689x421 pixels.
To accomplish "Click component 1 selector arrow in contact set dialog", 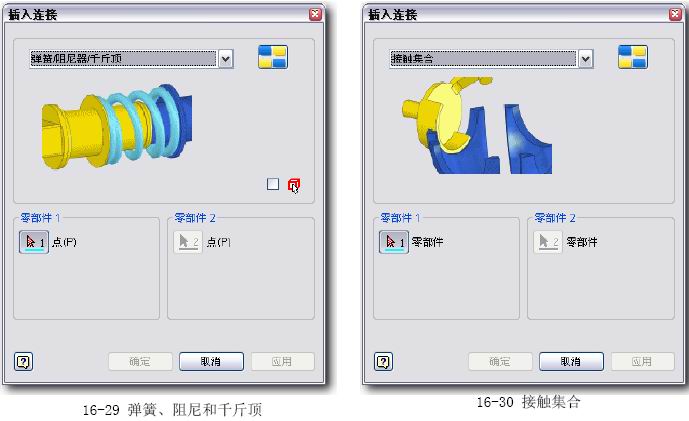I will click(394, 242).
